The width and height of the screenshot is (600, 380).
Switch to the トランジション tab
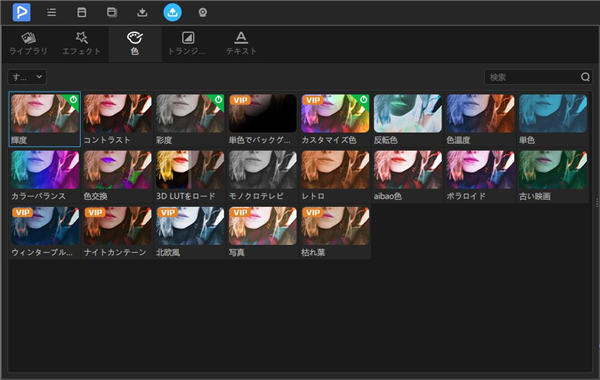click(x=188, y=44)
